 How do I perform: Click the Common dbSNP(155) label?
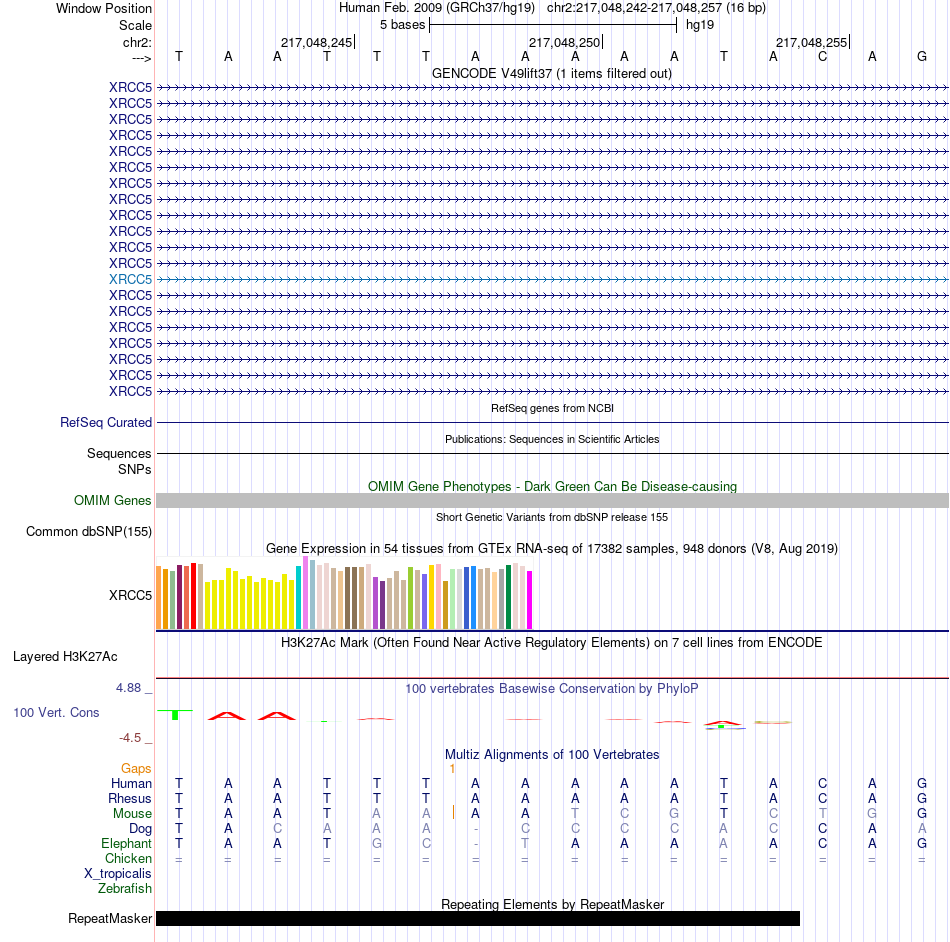click(88, 531)
